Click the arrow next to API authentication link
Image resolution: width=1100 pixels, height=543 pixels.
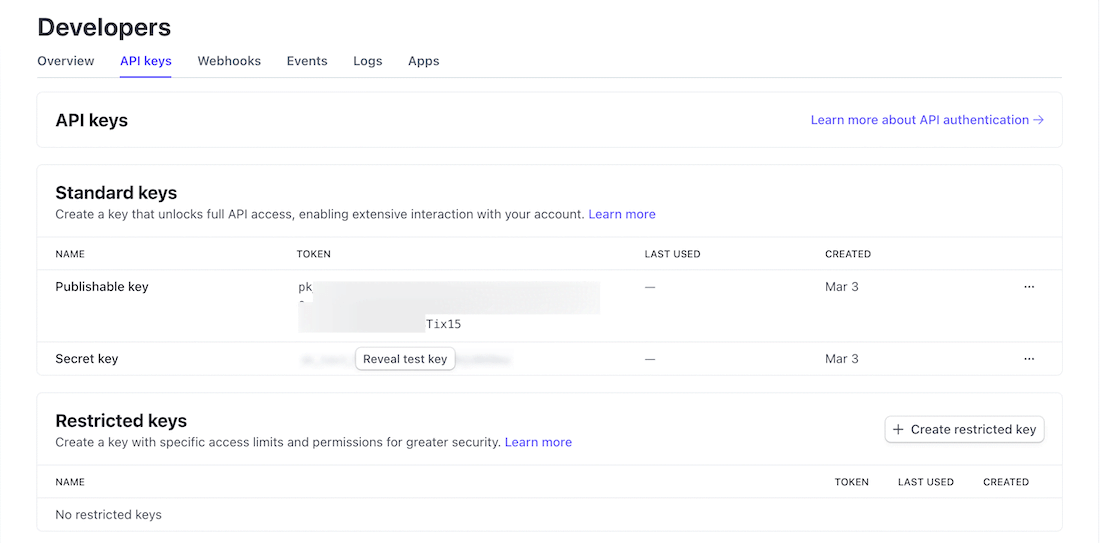[x=1039, y=120]
